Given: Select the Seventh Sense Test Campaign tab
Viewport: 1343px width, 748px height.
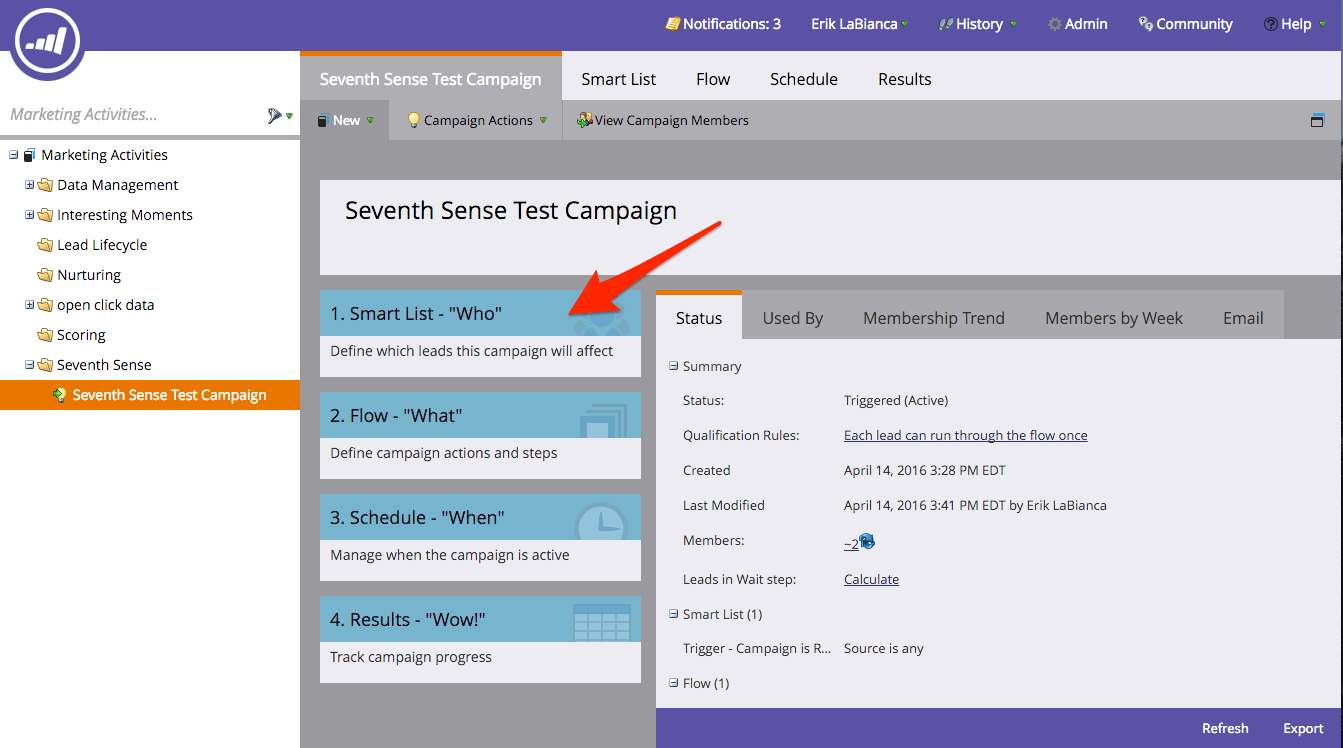Looking at the screenshot, I should [x=431, y=77].
